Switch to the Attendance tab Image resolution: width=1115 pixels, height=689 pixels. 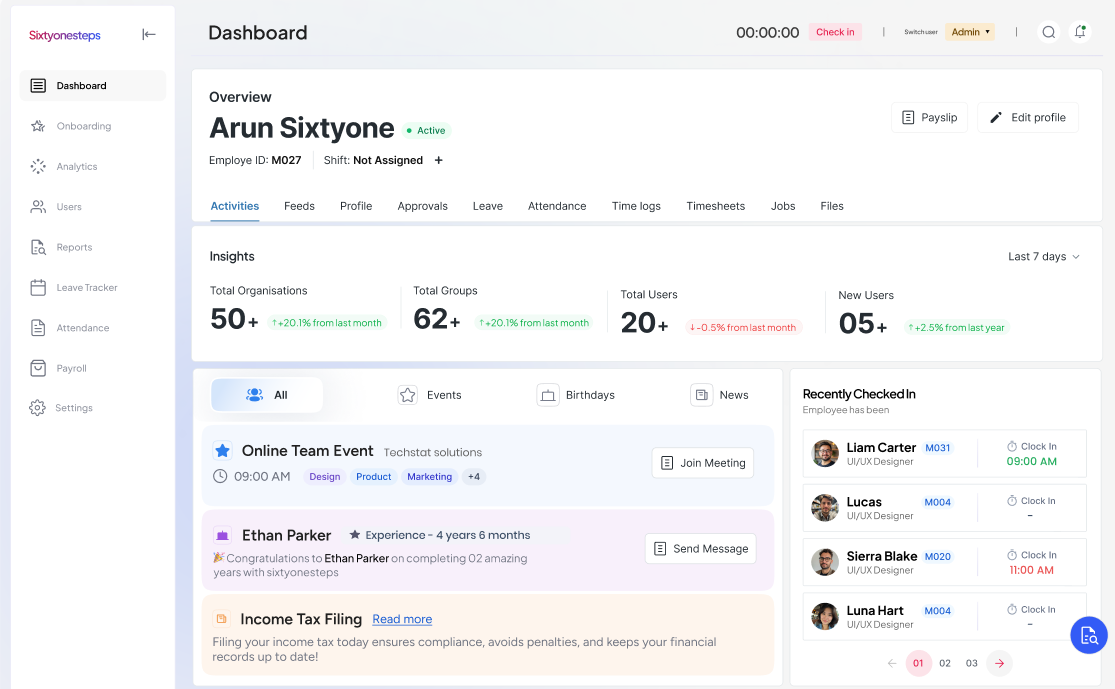tap(557, 206)
